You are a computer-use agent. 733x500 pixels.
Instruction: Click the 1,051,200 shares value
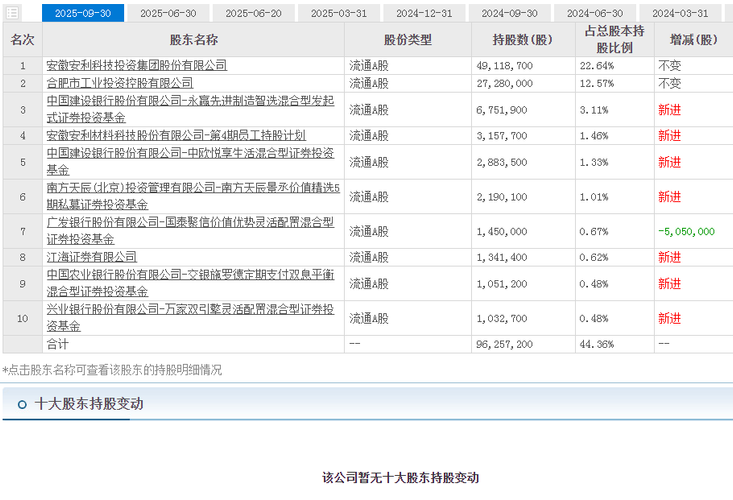pyautogui.click(x=502, y=284)
